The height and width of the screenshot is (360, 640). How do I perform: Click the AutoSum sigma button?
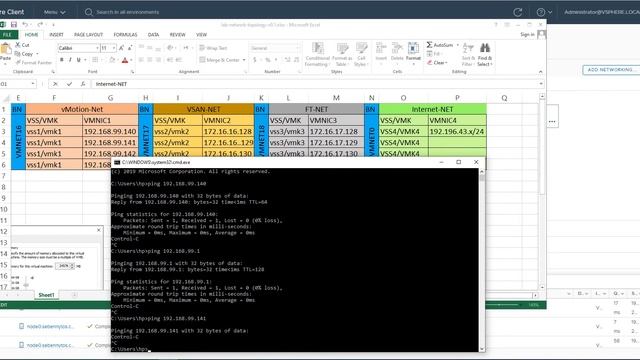(x=440, y=45)
